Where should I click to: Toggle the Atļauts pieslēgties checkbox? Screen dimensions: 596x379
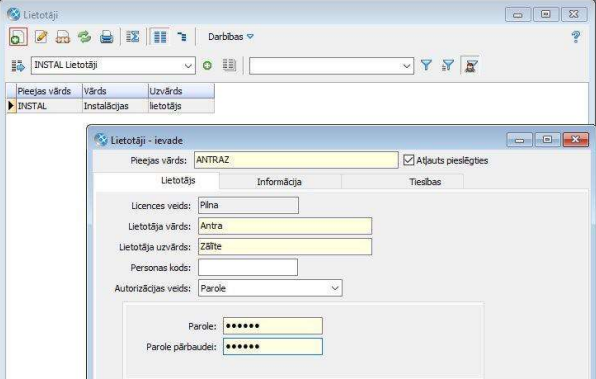(408, 160)
